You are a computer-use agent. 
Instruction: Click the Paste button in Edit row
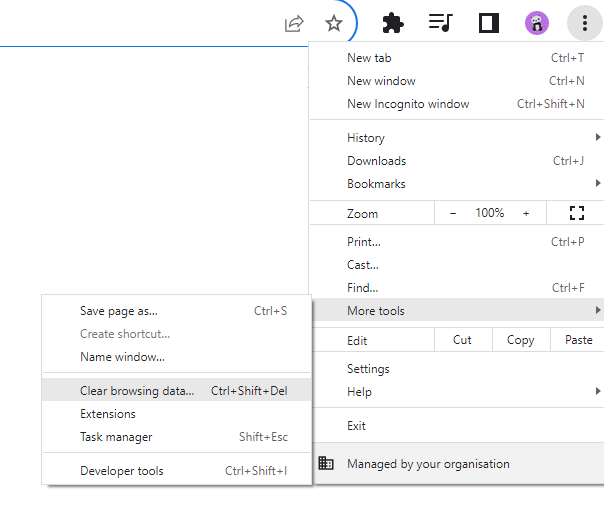click(578, 340)
